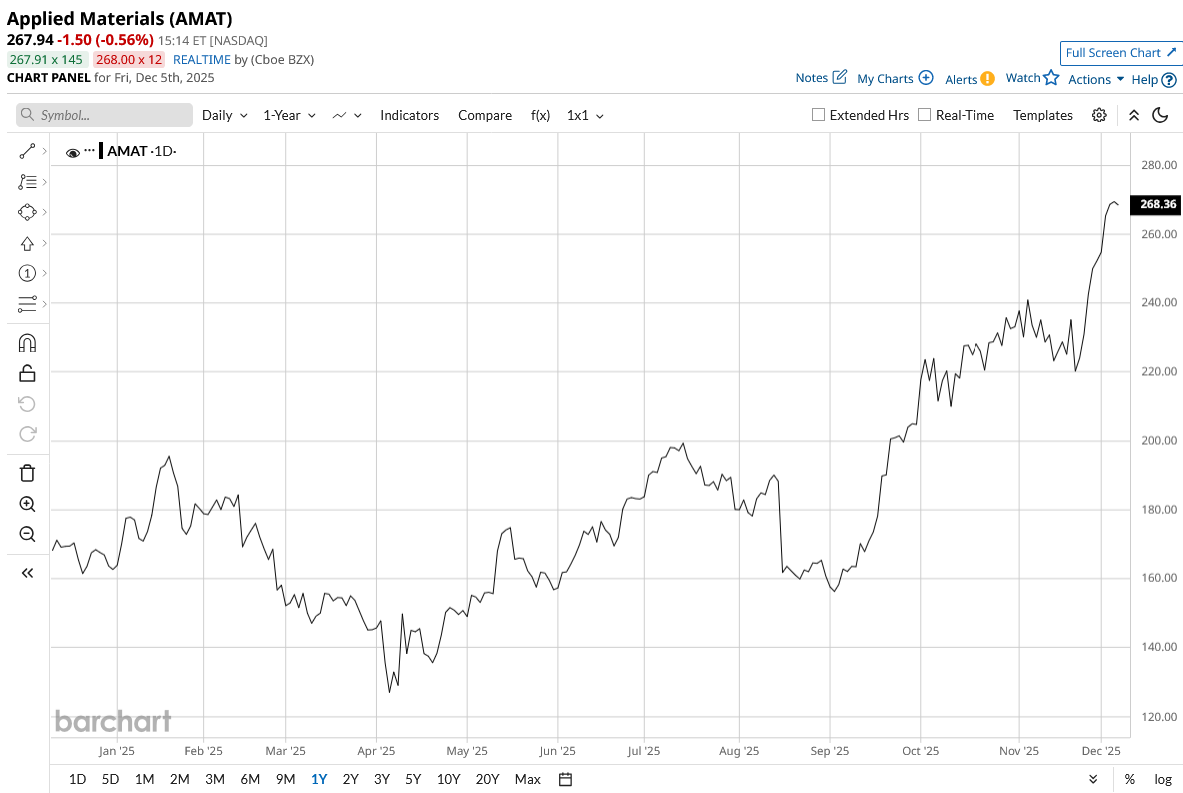
Task: Open the Actions dropdown
Action: (1096, 79)
